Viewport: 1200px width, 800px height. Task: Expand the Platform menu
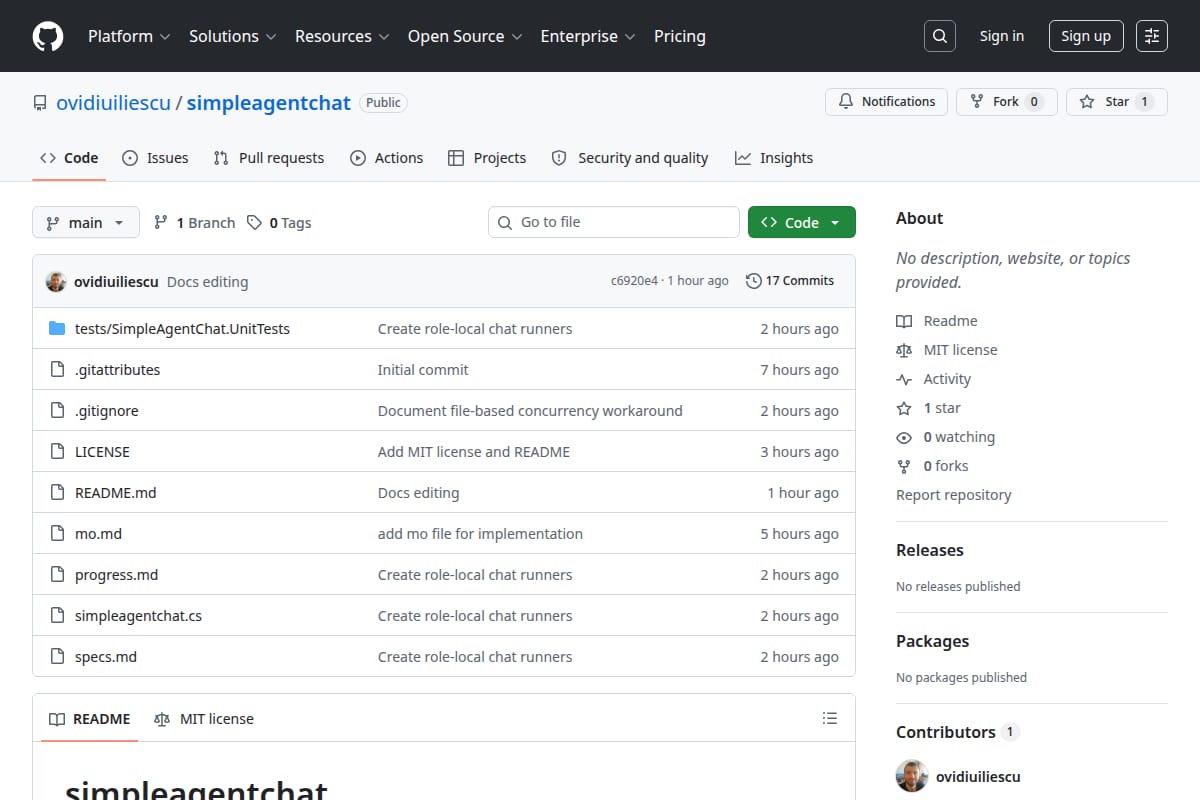129,36
